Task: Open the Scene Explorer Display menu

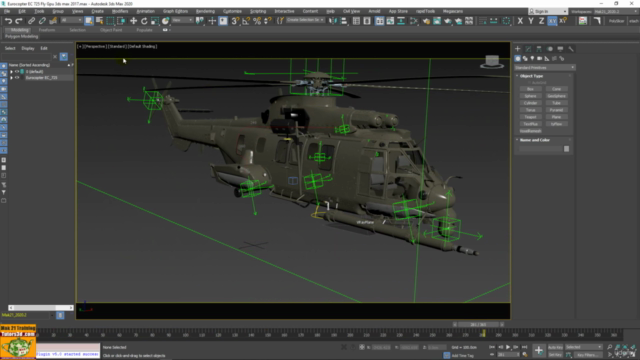Action: [28, 48]
